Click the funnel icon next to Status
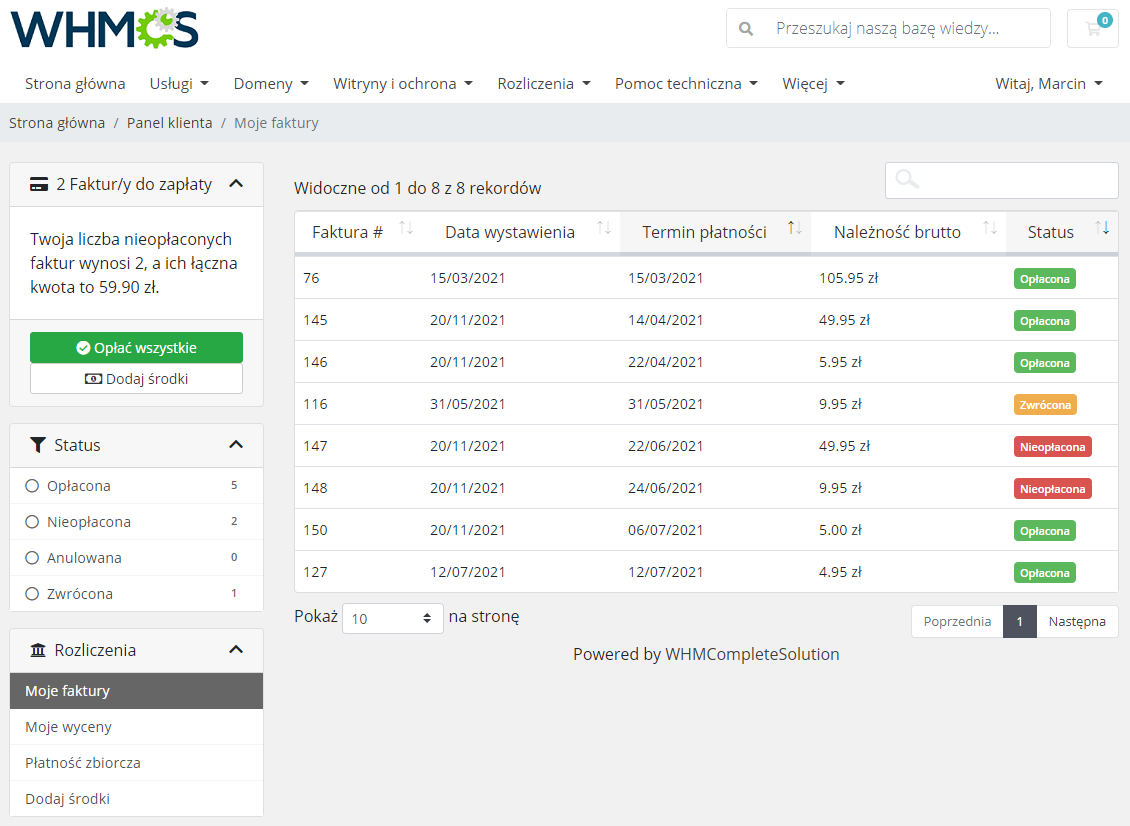 (38, 445)
